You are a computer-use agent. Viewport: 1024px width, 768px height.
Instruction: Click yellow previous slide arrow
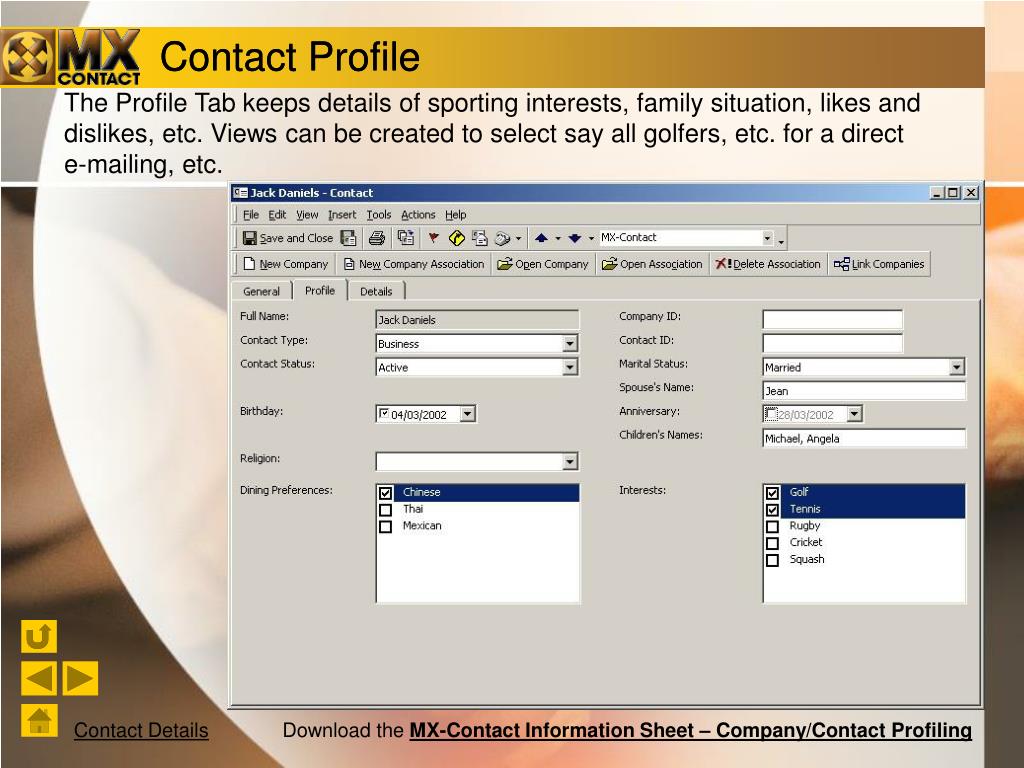[39, 678]
